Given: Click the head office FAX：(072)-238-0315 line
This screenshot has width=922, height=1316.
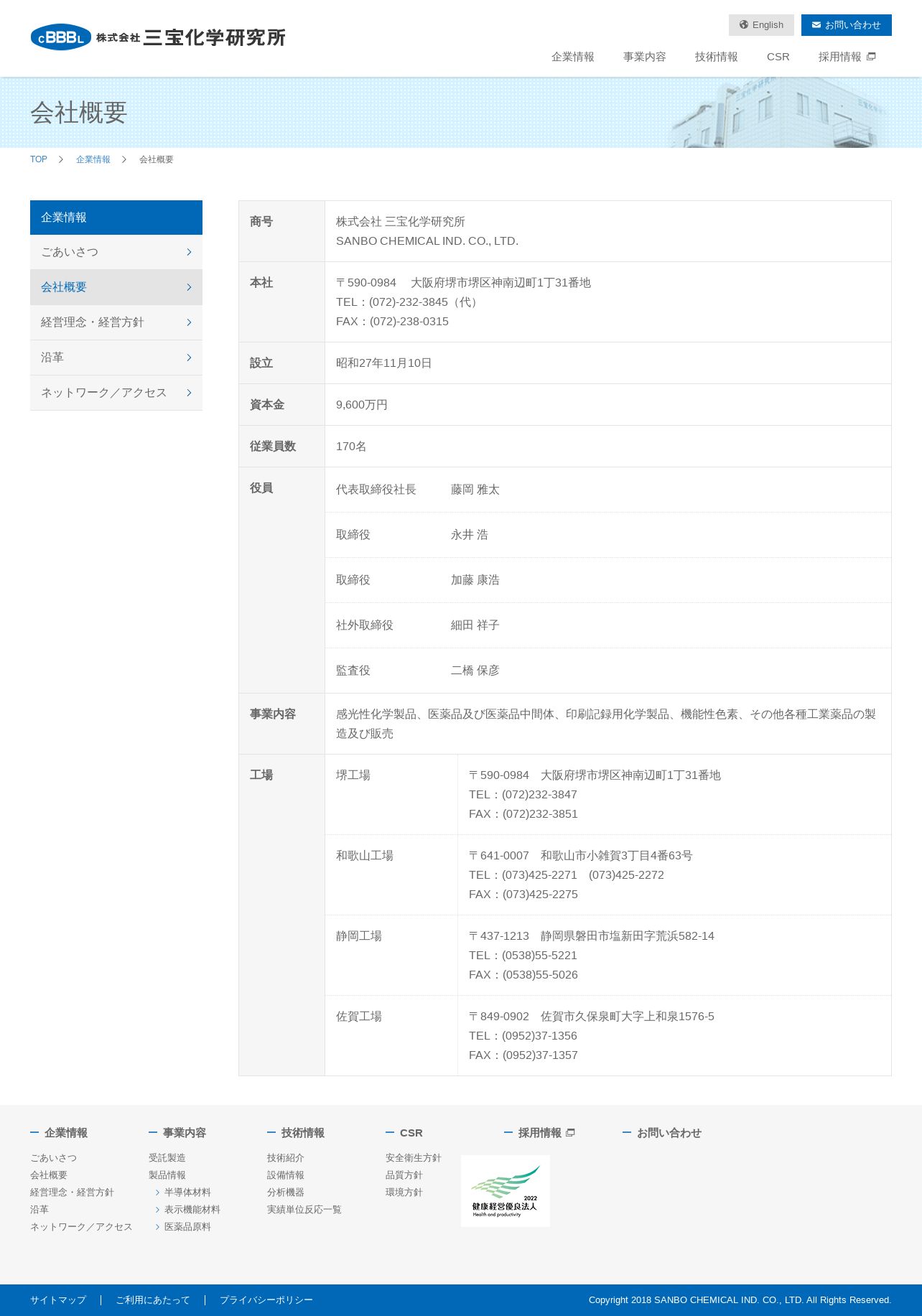Looking at the screenshot, I should 393,322.
